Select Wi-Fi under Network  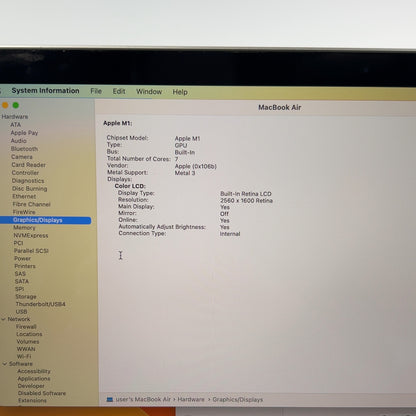pos(24,356)
